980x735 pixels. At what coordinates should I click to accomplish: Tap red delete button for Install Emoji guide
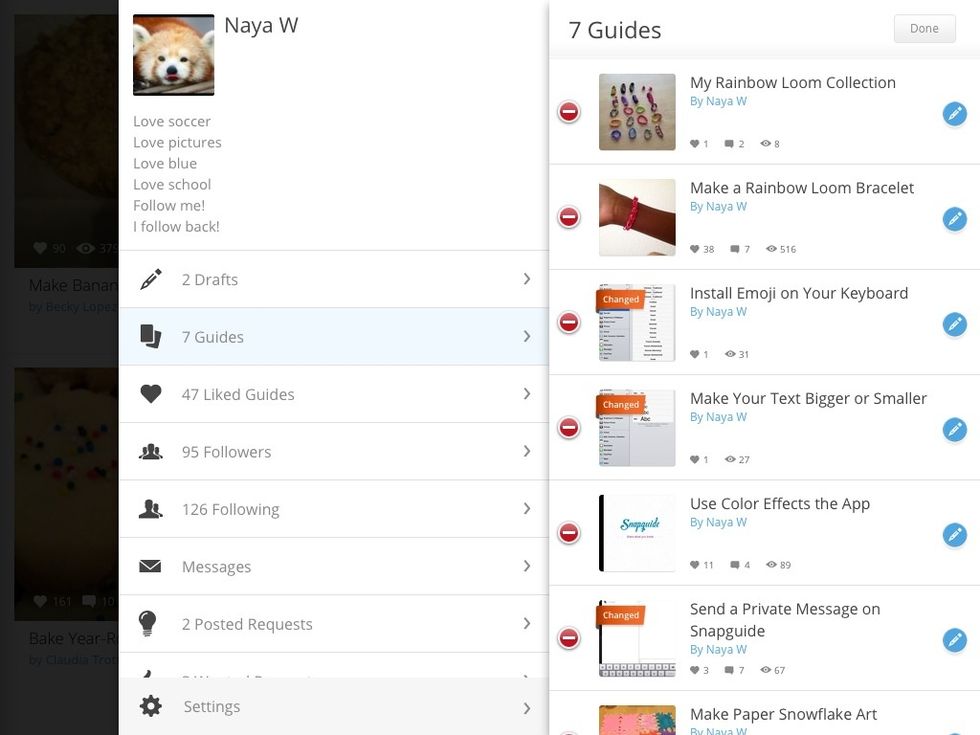pos(569,323)
